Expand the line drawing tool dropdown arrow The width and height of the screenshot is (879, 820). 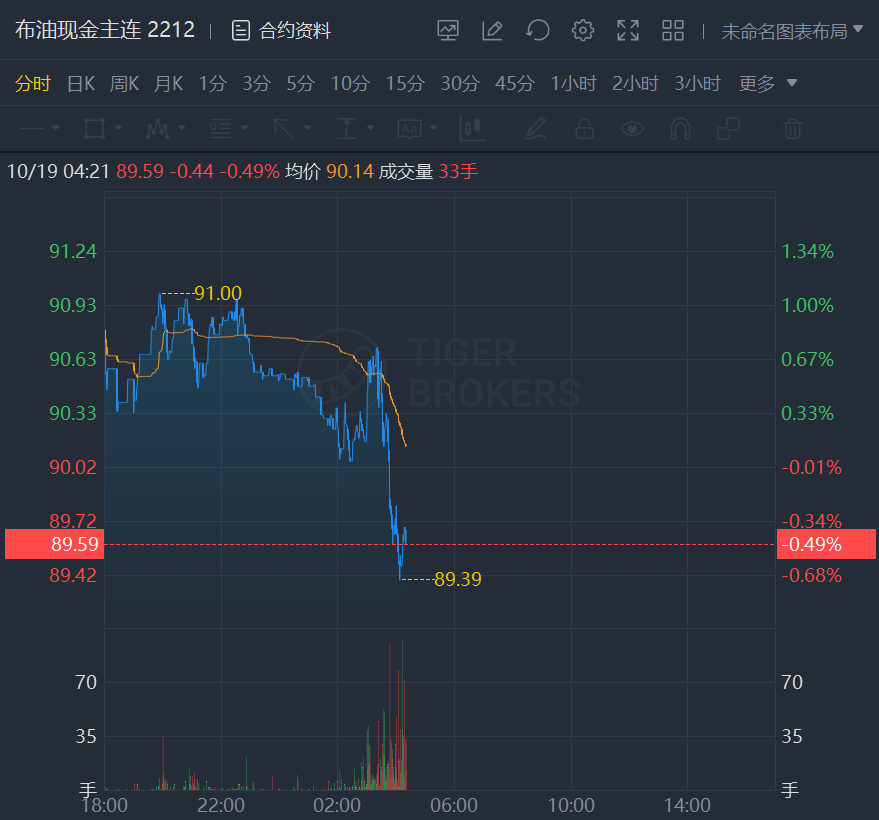point(55,129)
